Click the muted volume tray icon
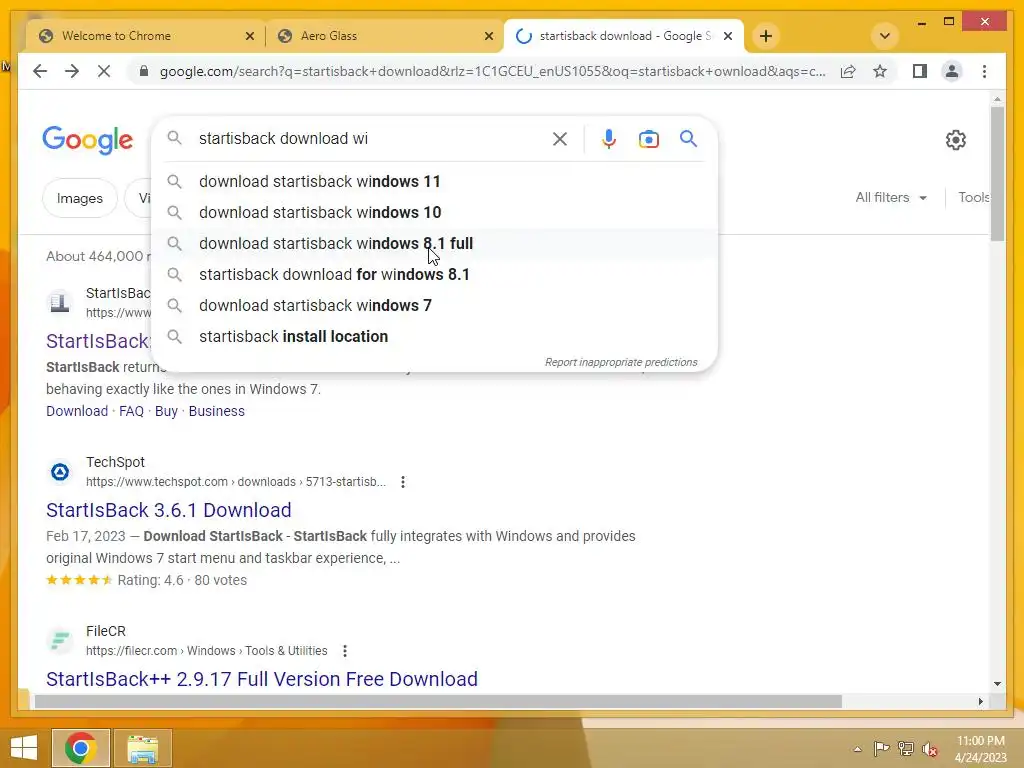 930,748
